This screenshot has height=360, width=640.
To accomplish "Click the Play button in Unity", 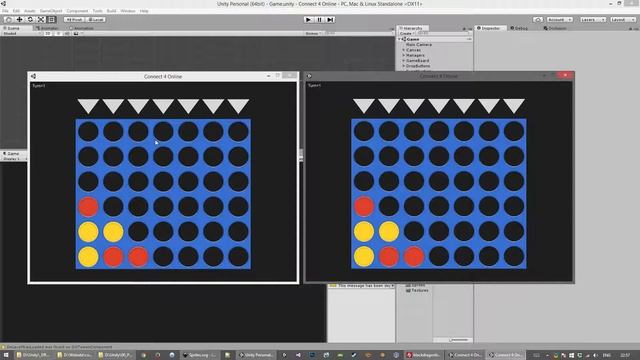I will [309, 20].
